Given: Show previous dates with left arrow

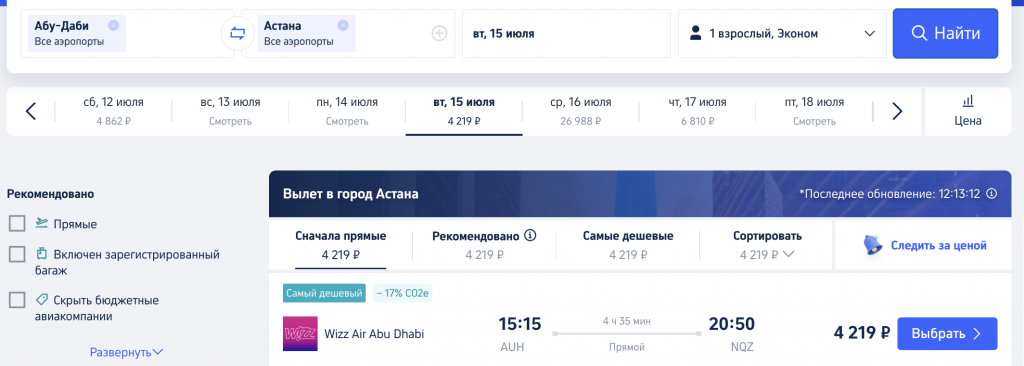Looking at the screenshot, I should [31, 111].
